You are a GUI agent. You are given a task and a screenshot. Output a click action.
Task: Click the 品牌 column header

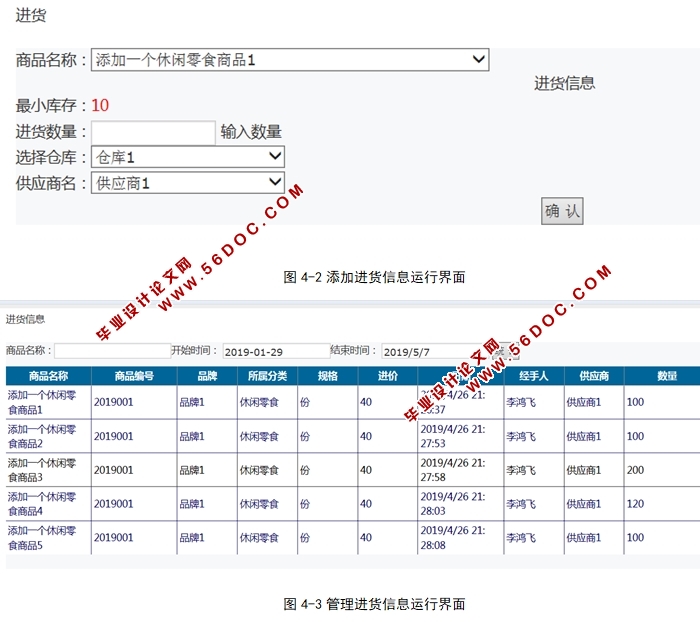(x=207, y=376)
